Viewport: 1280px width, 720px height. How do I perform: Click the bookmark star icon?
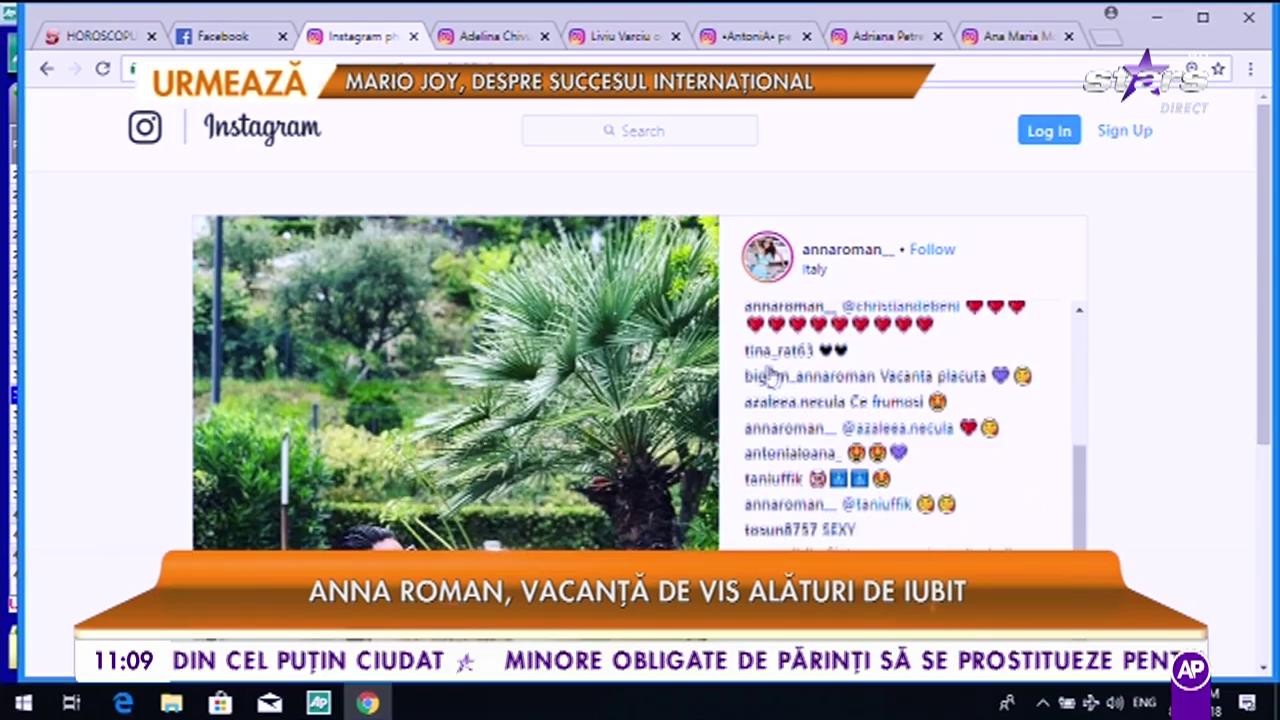click(1218, 69)
